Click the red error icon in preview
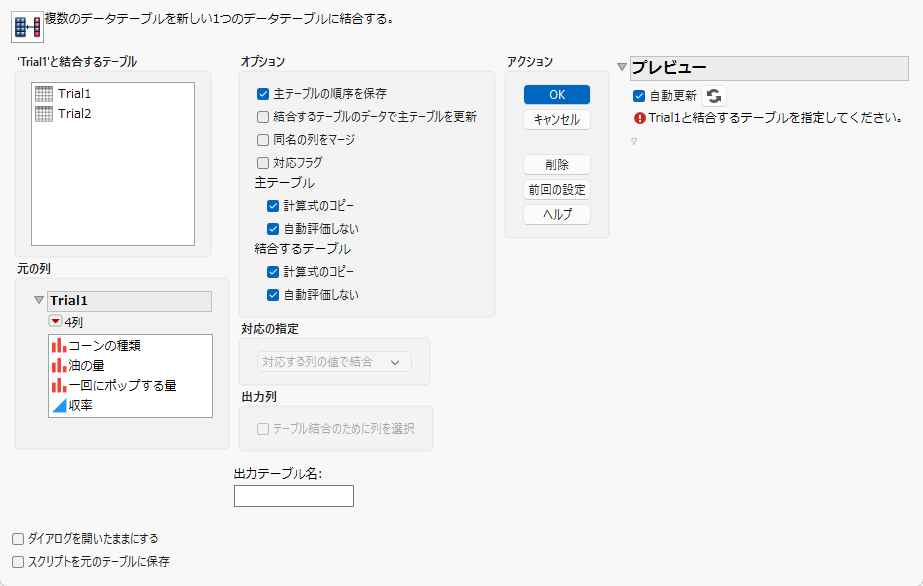The height and width of the screenshot is (586, 923). (640, 118)
